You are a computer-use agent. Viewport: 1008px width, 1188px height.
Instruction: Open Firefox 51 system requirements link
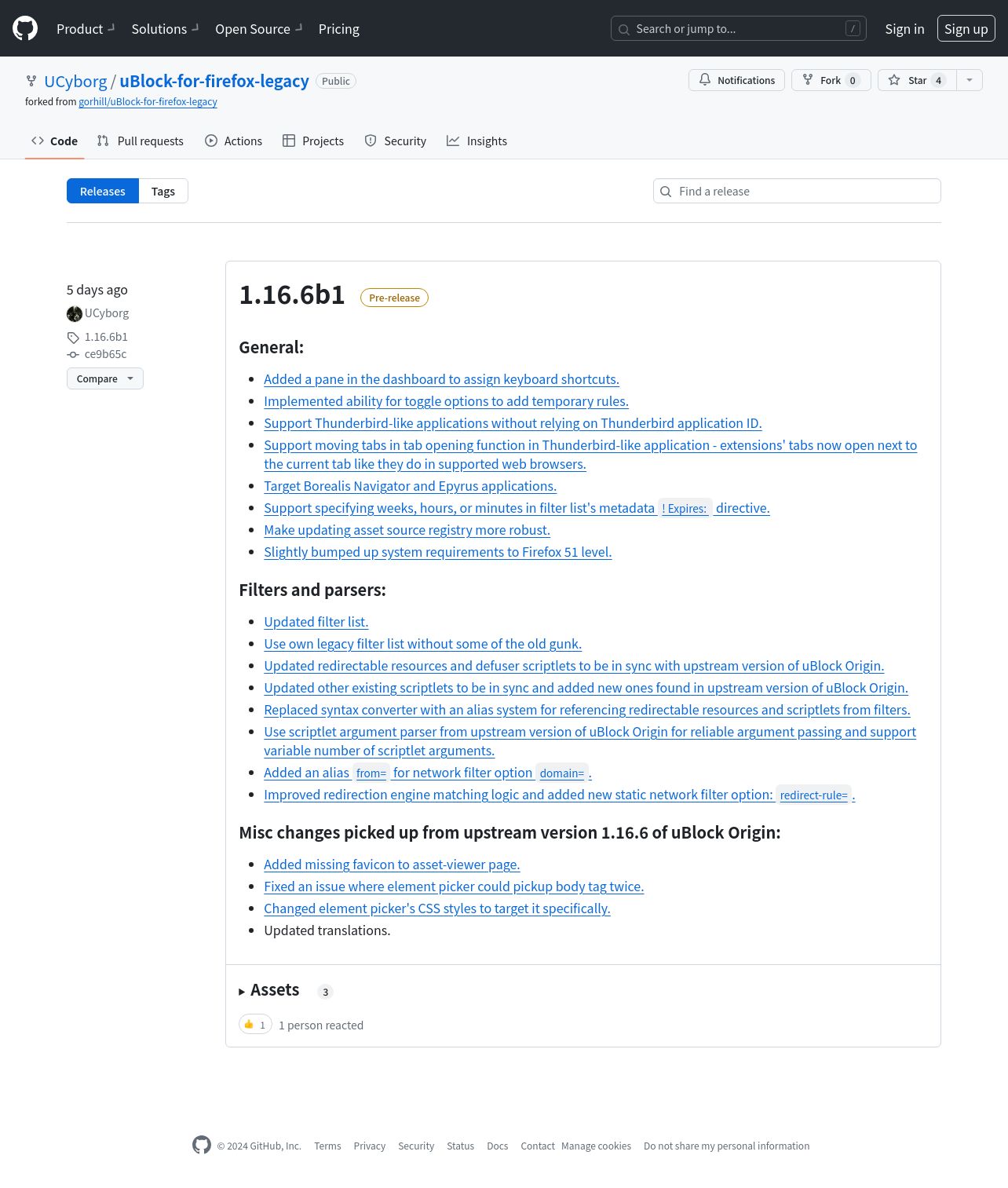pyautogui.click(x=437, y=552)
